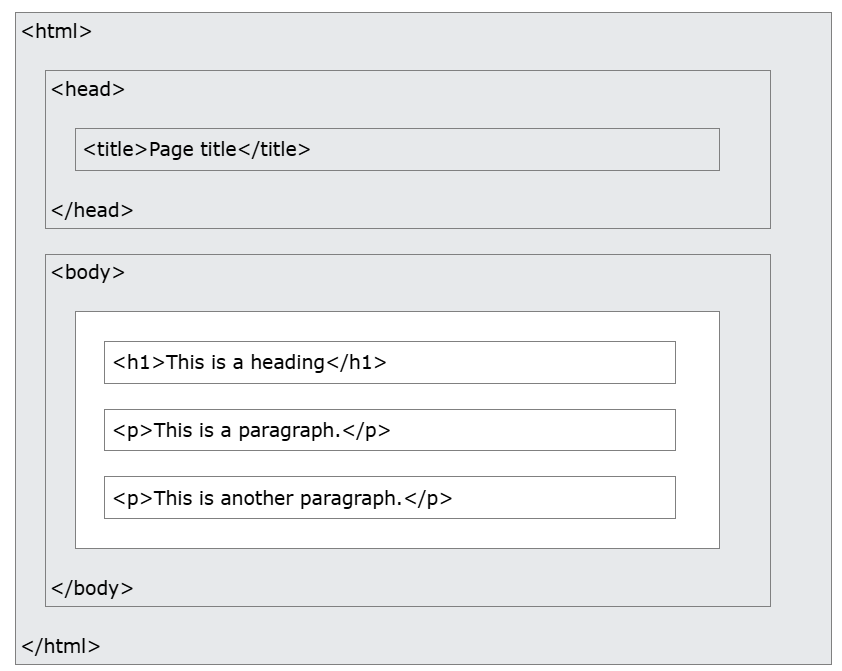Click the opening <body> tag label
The width and height of the screenshot is (842, 671).
coord(87,272)
